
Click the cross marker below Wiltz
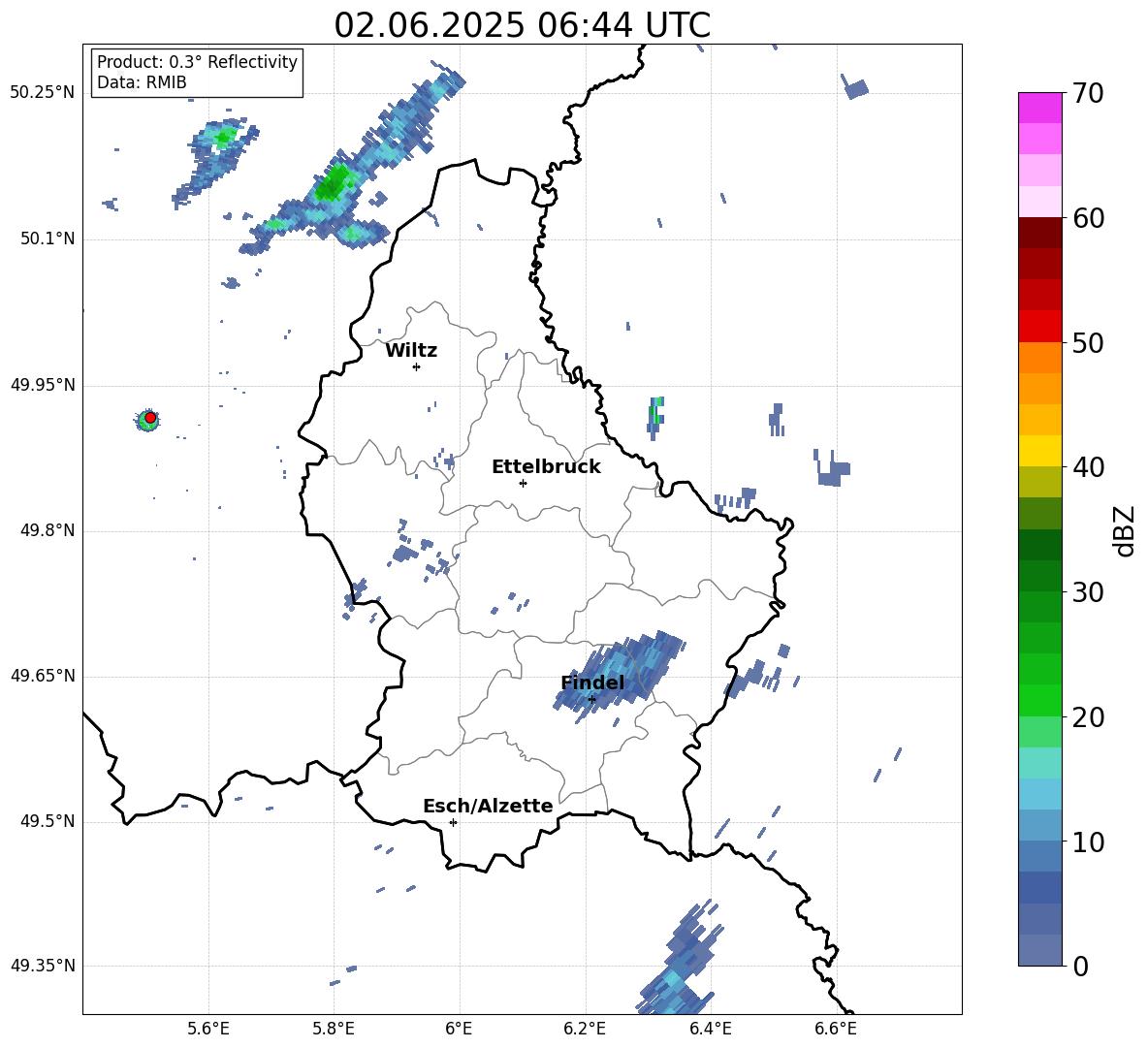[x=416, y=366]
